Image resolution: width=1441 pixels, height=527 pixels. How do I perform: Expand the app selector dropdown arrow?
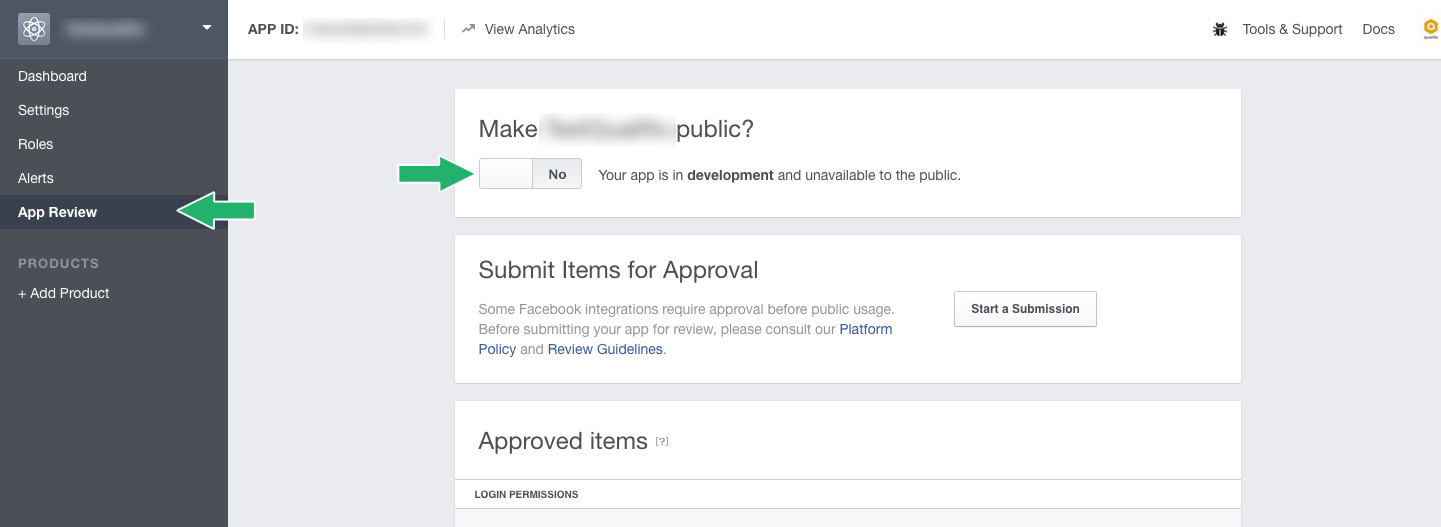point(207,27)
